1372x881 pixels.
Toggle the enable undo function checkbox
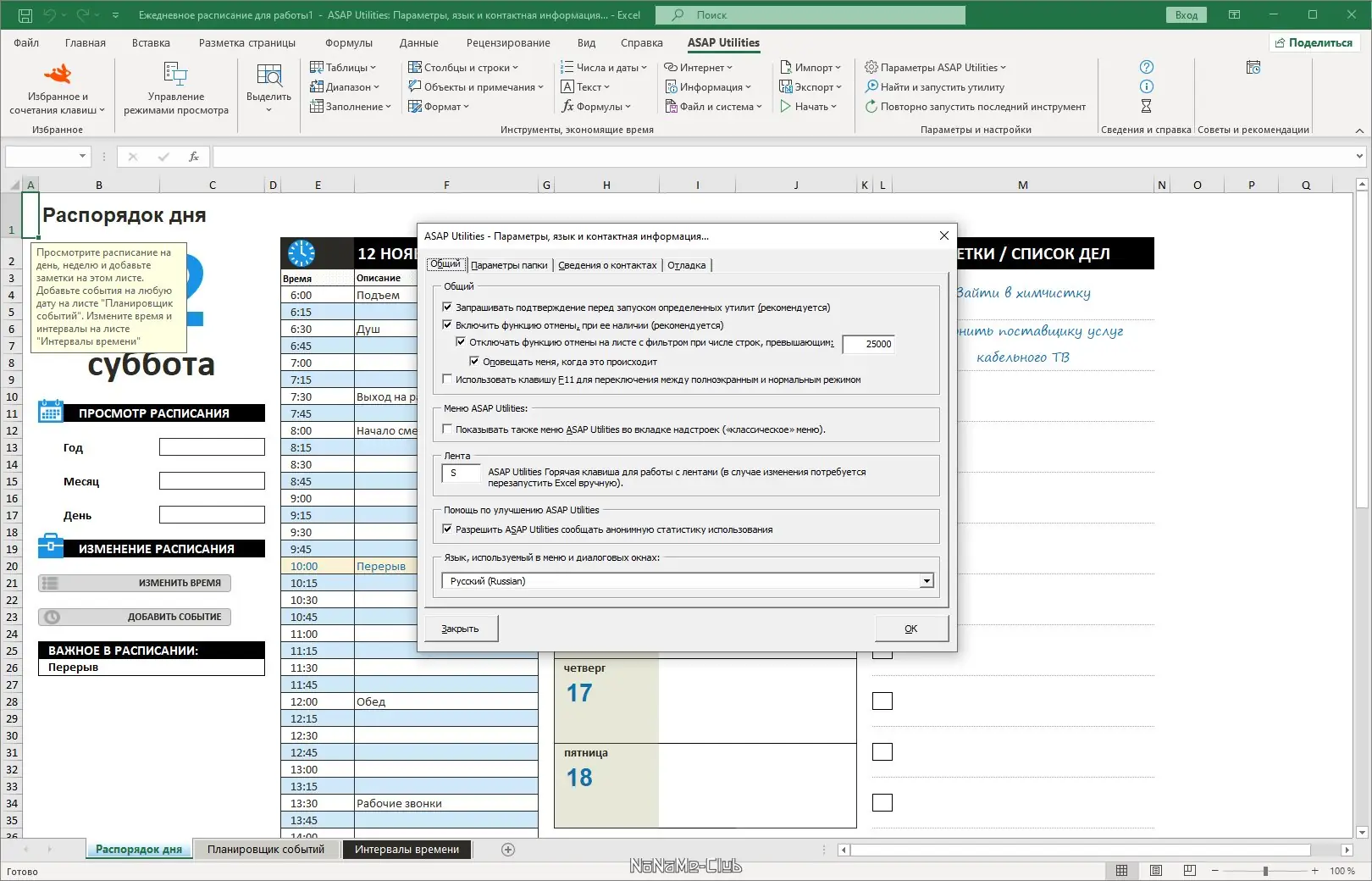[x=447, y=324]
